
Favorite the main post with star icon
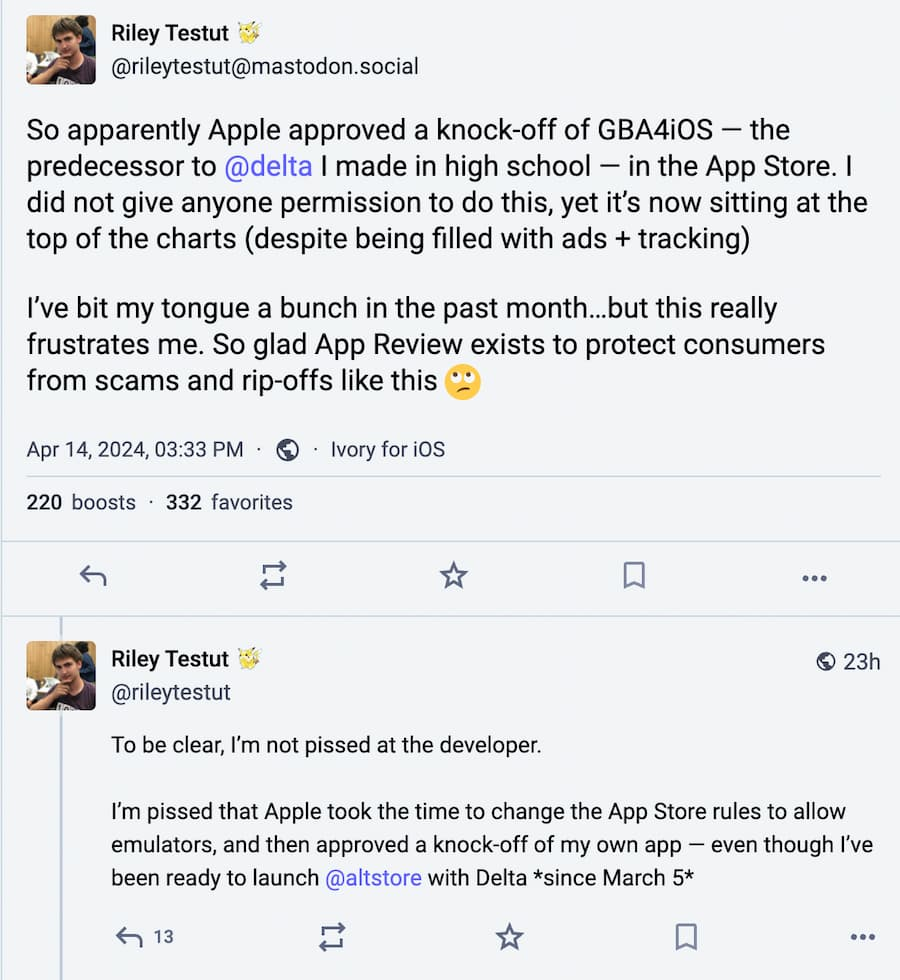(454, 575)
